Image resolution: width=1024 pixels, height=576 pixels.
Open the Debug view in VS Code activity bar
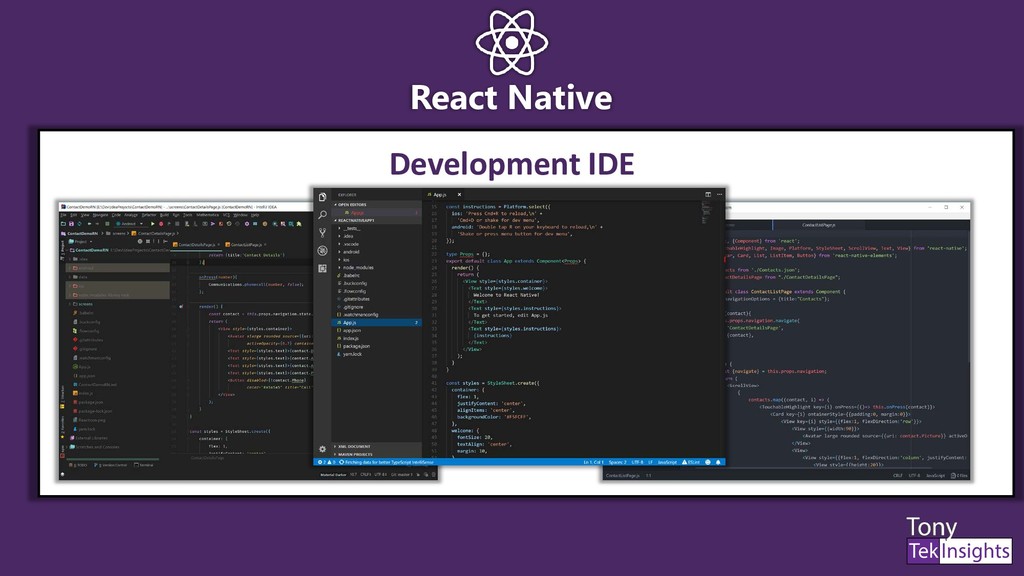tap(323, 250)
